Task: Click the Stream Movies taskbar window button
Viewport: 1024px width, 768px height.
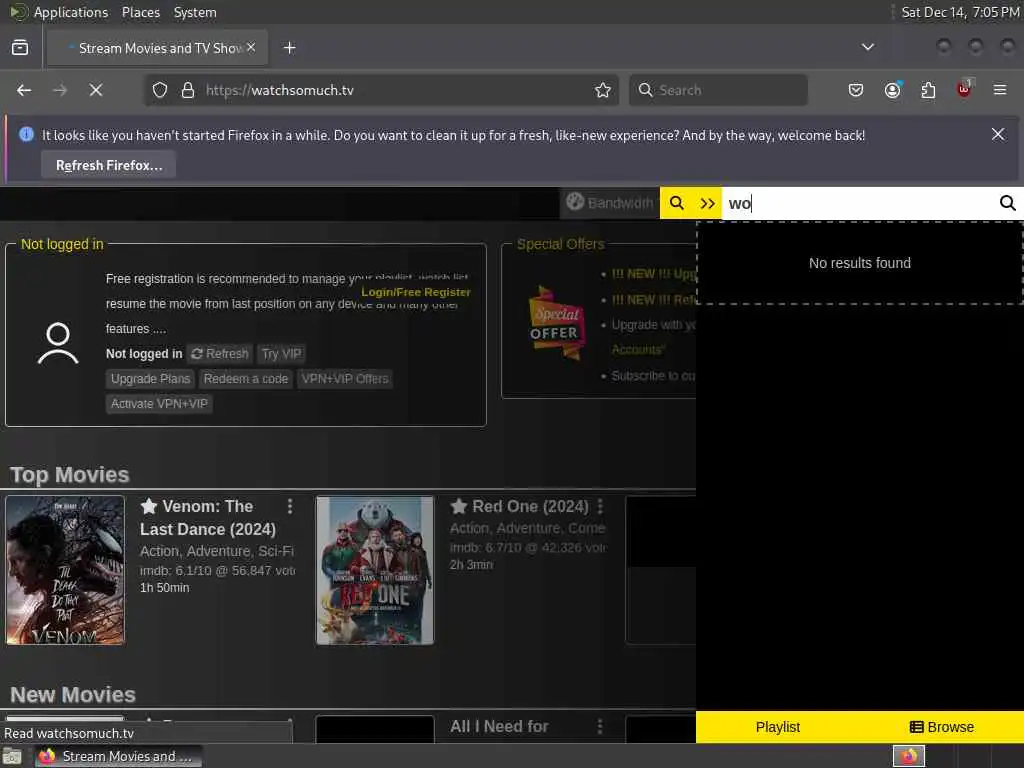Action: click(118, 756)
